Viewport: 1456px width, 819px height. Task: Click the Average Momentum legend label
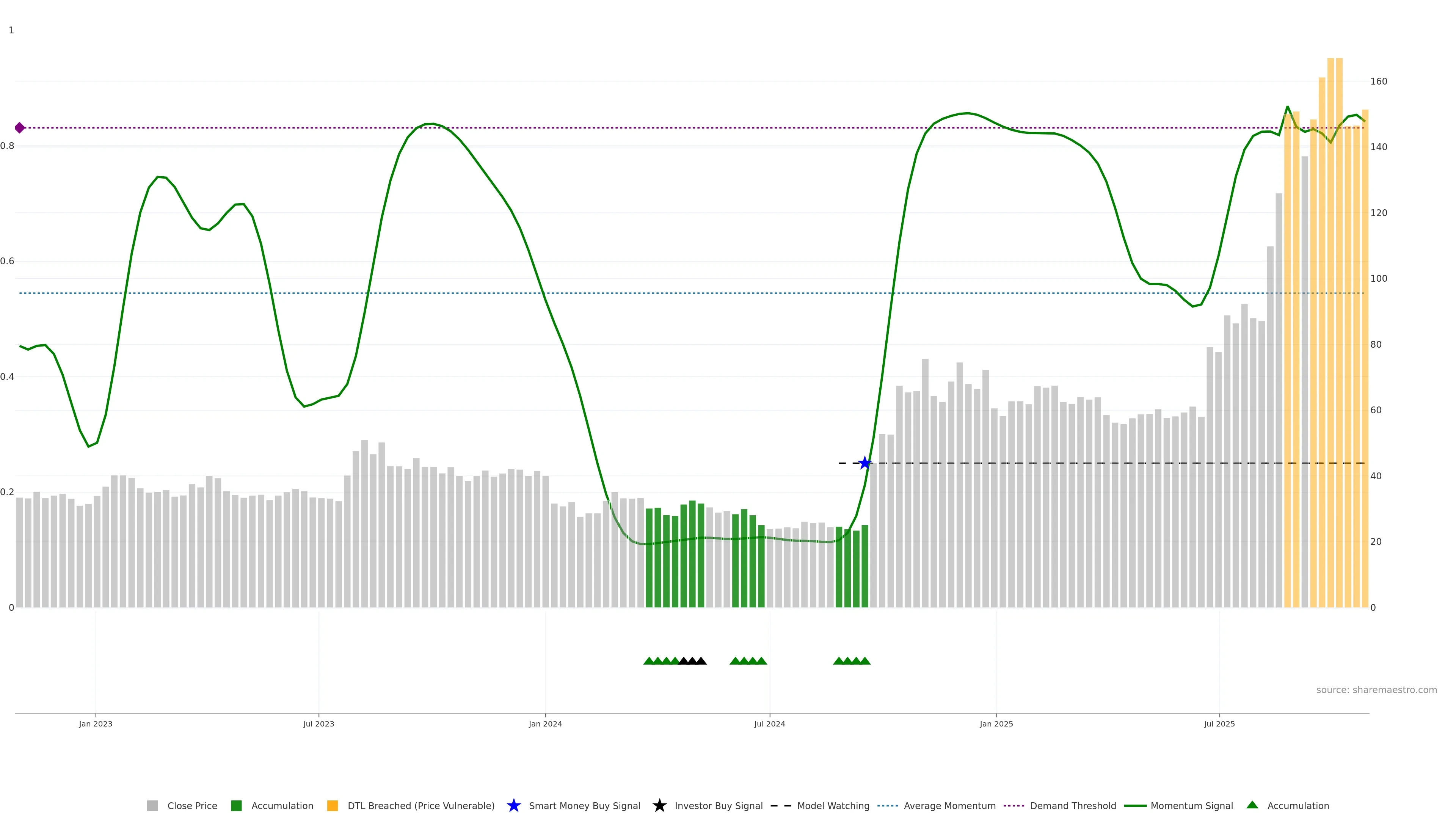(949, 805)
